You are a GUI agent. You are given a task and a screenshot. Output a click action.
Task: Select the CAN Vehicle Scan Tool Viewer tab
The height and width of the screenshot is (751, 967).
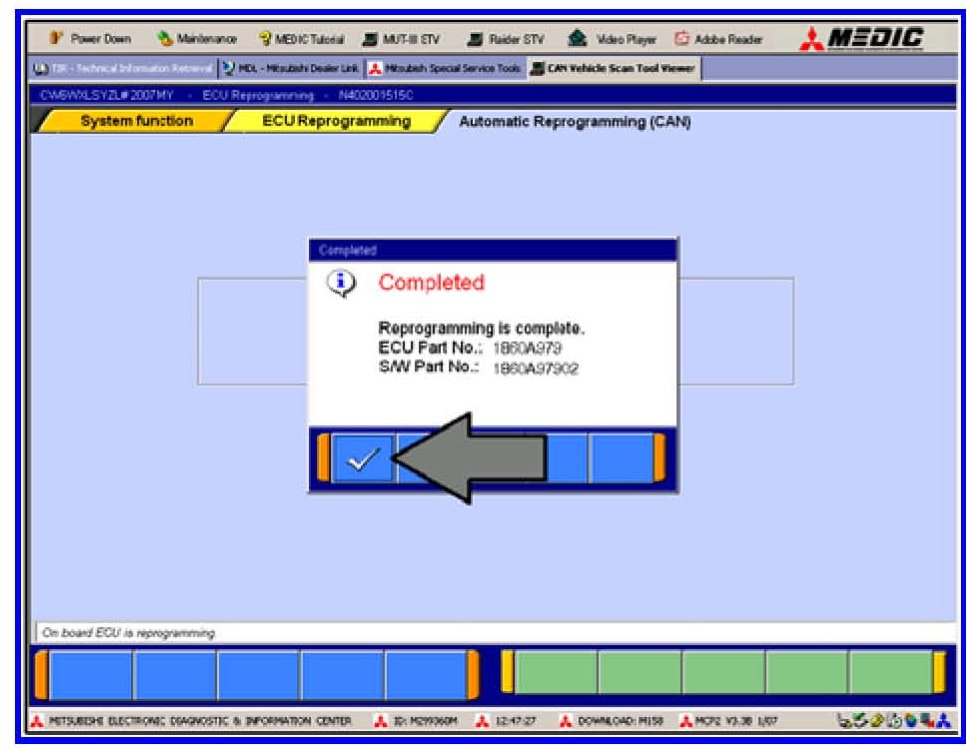(x=614, y=68)
